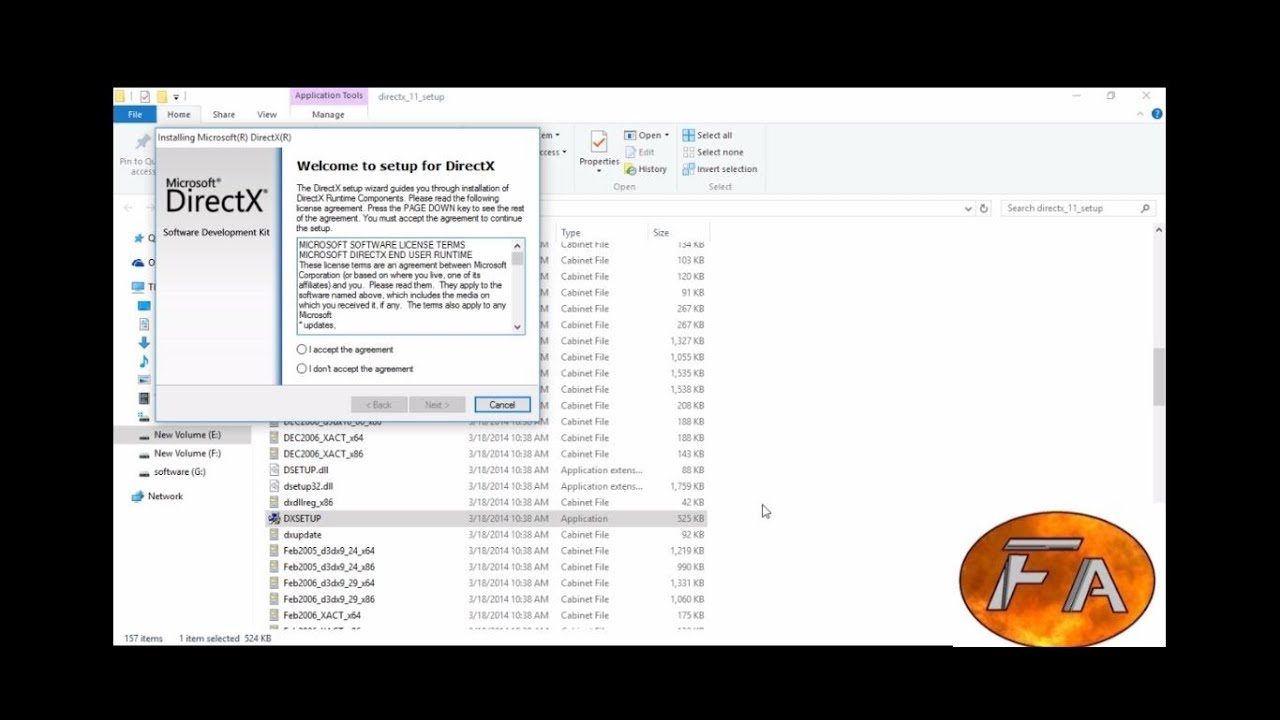
Task: Sort files by the Size column
Action: click(x=661, y=233)
